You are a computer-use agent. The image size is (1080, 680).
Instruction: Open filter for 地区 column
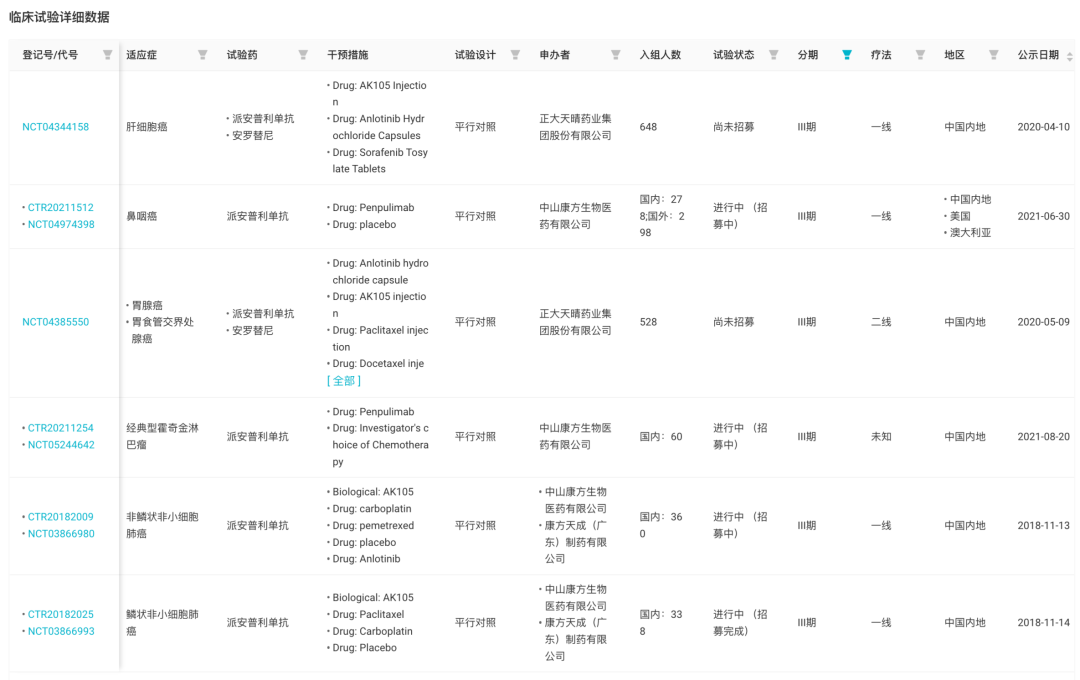tap(994, 55)
